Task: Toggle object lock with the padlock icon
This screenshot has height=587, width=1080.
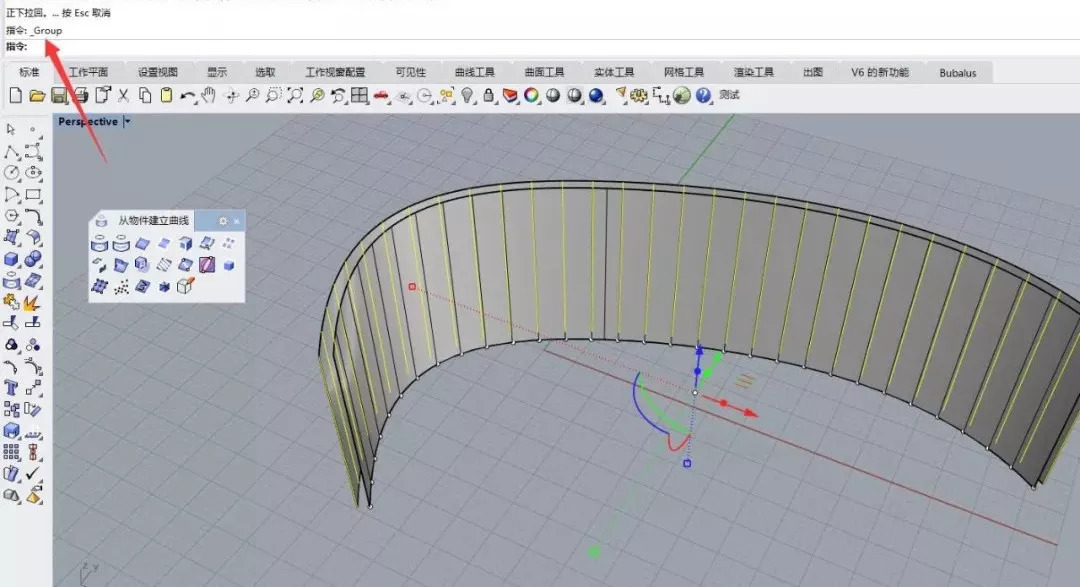Action: click(x=489, y=95)
